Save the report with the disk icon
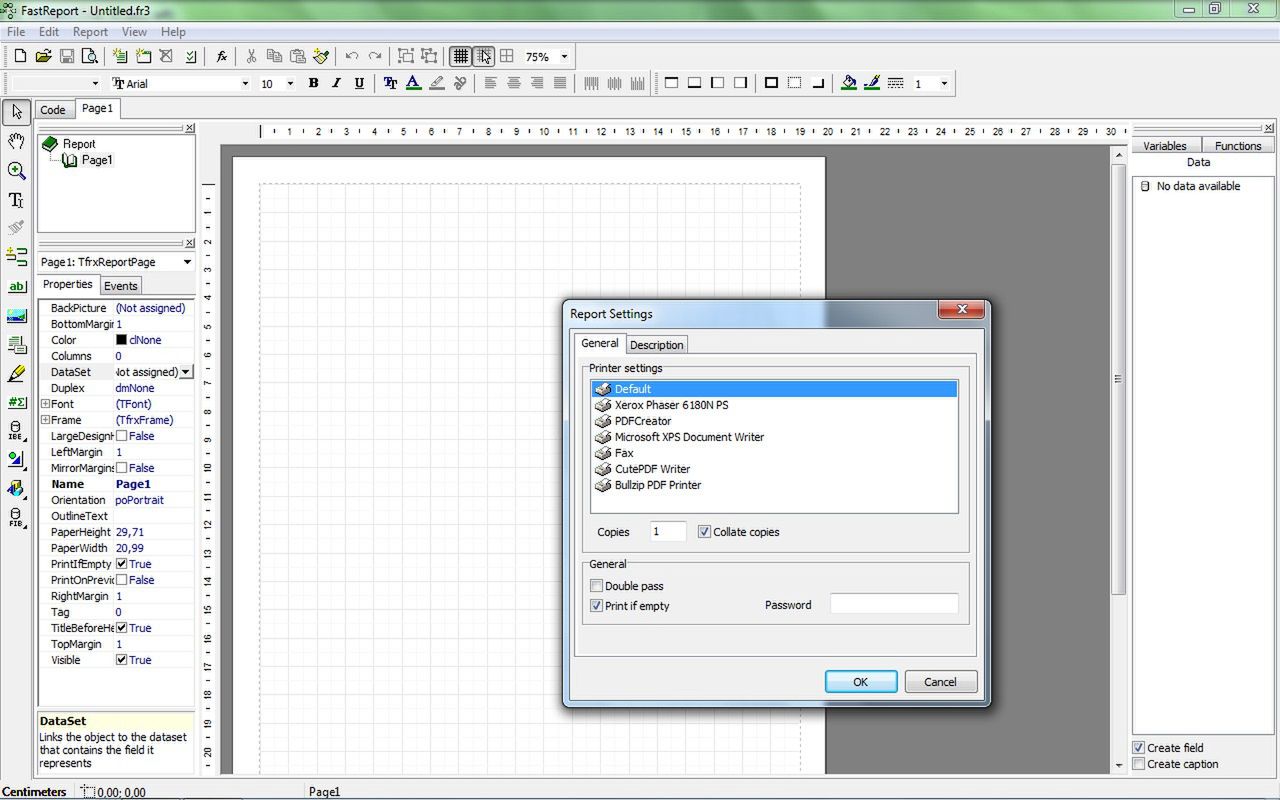1280x800 pixels. [x=66, y=56]
